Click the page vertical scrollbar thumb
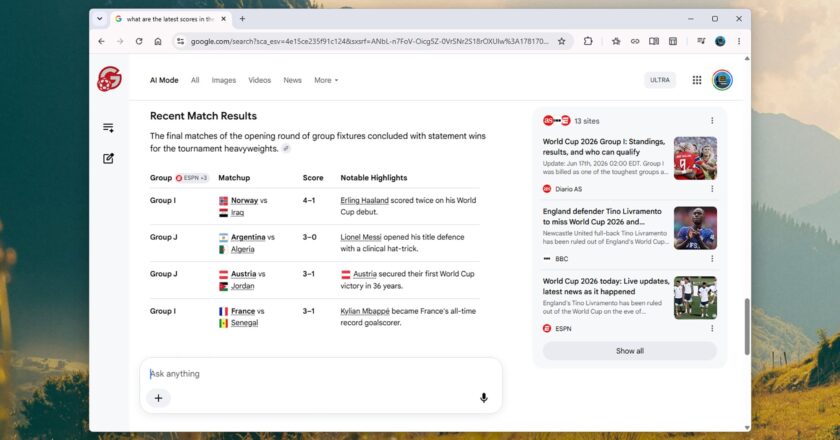 coord(747,326)
